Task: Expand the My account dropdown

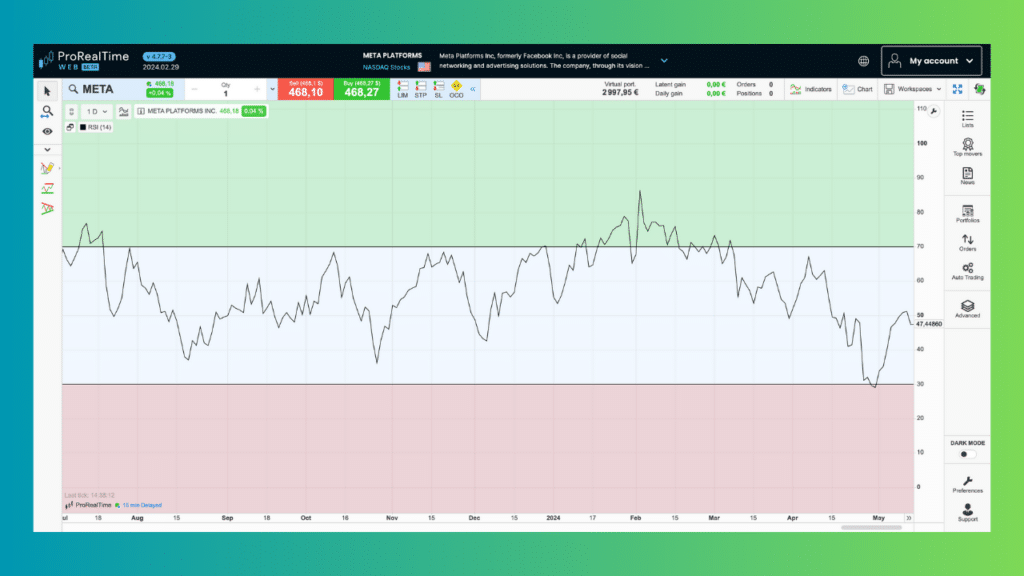Action: coord(931,61)
